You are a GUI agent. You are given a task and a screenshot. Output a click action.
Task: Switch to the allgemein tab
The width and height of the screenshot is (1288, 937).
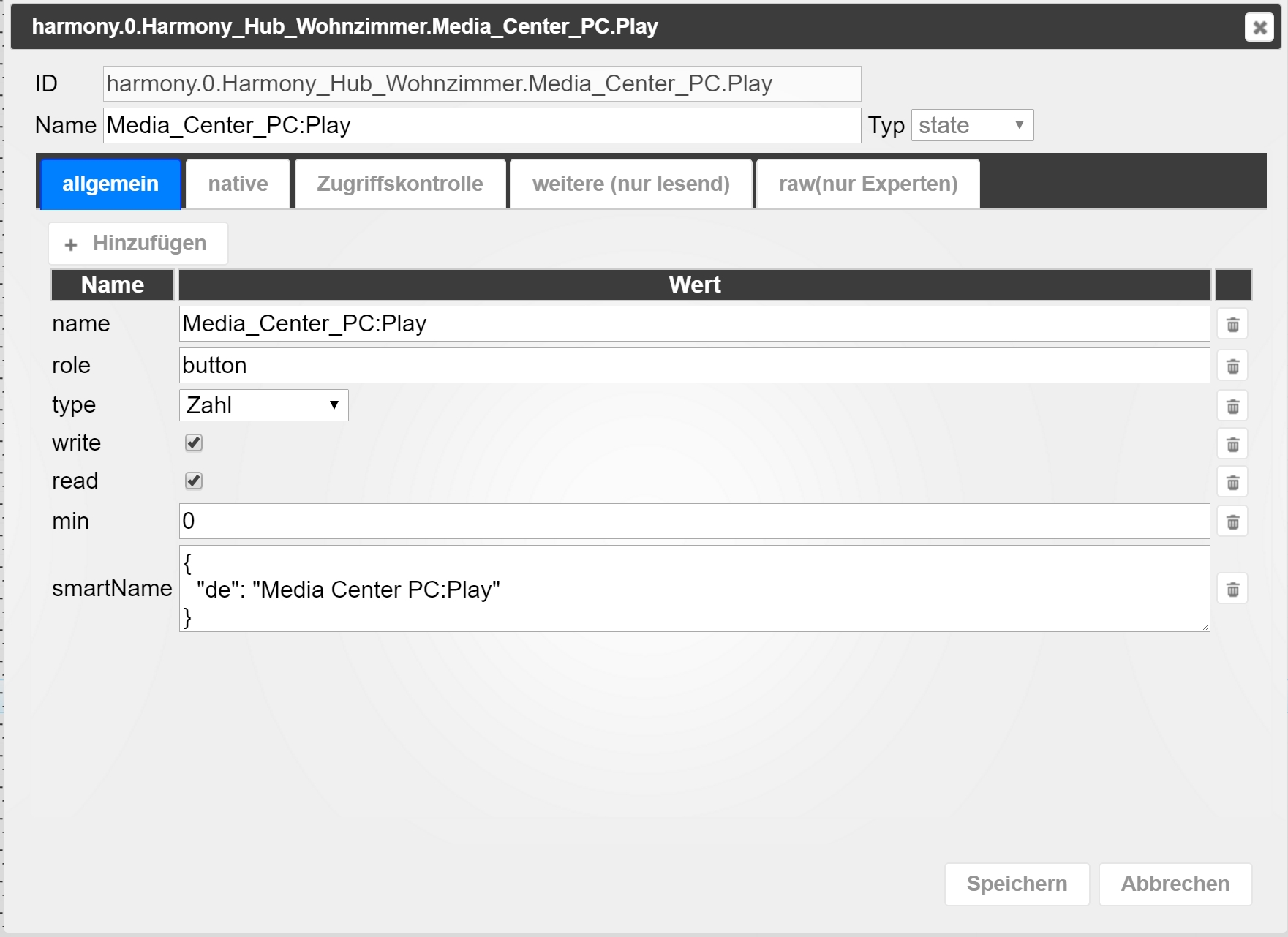[x=110, y=184]
